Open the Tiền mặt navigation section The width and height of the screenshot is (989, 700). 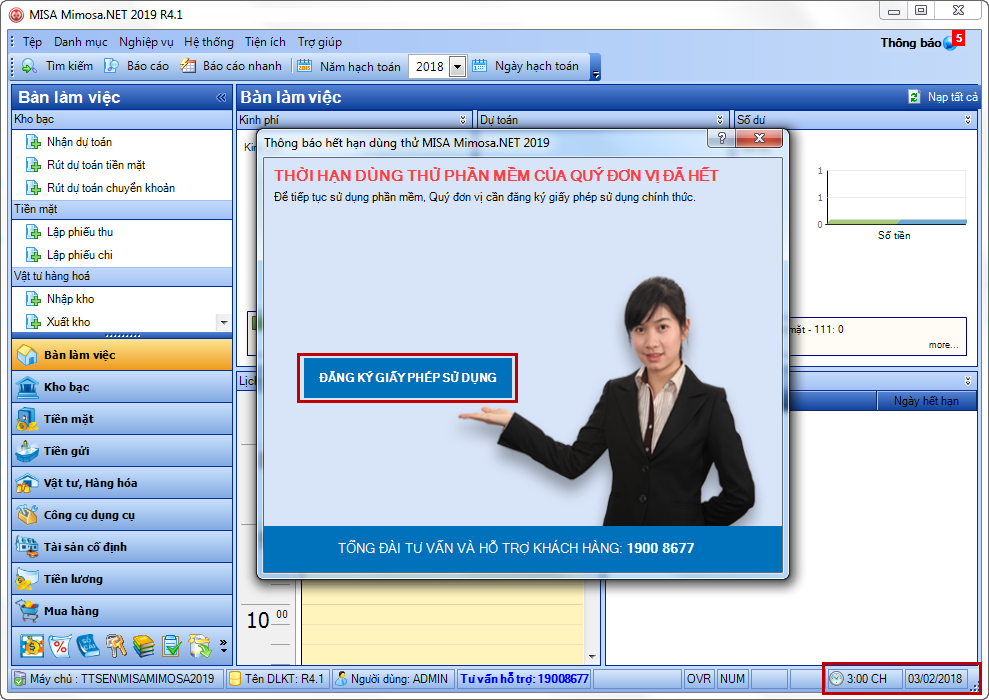pyautogui.click(x=122, y=419)
